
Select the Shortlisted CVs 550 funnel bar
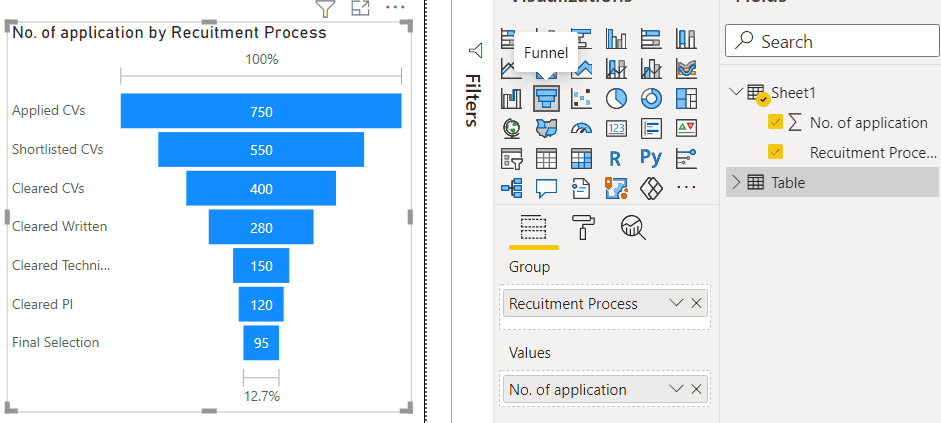click(261, 149)
